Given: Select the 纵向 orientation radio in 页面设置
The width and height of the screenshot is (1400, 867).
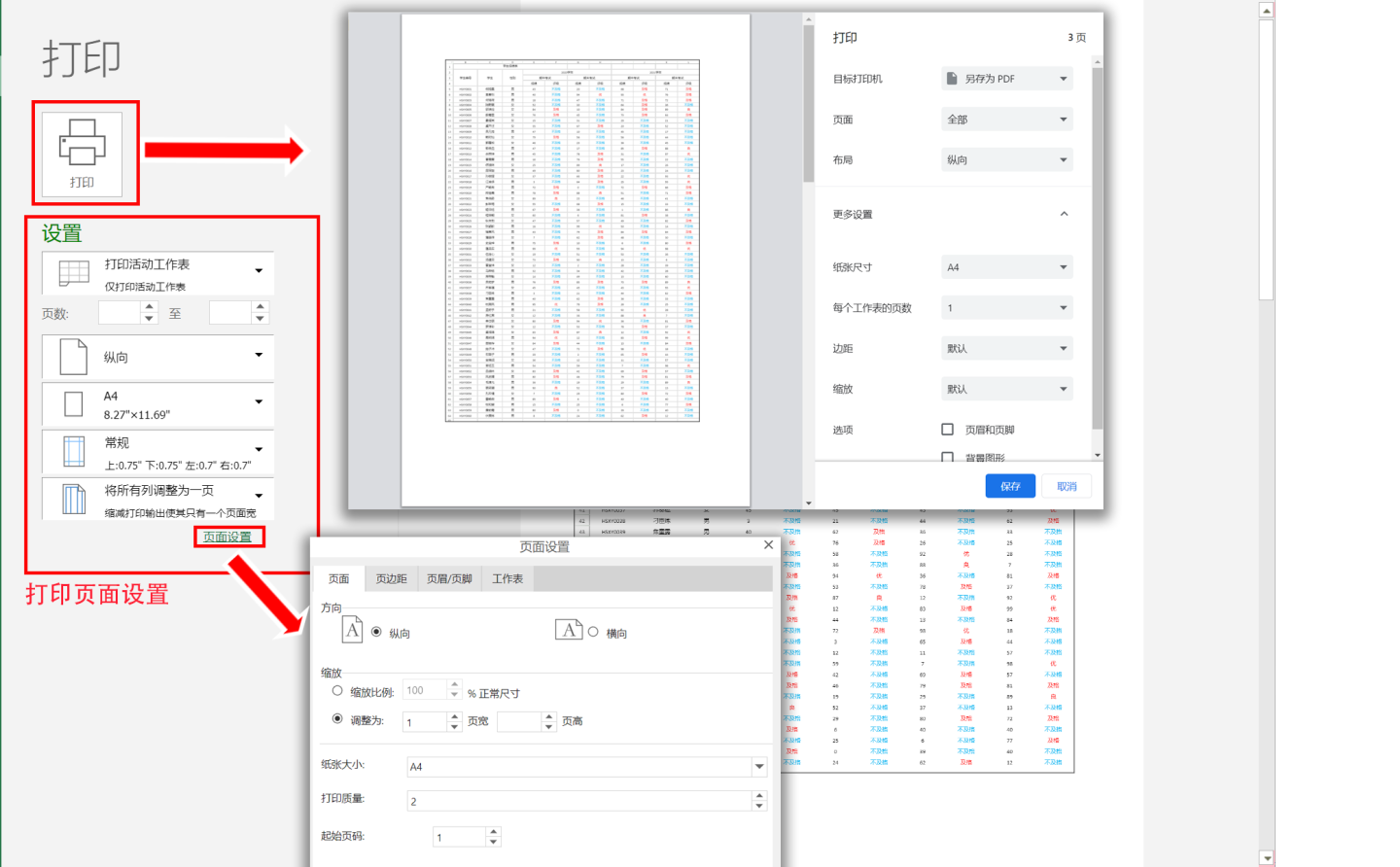Looking at the screenshot, I should [376, 632].
